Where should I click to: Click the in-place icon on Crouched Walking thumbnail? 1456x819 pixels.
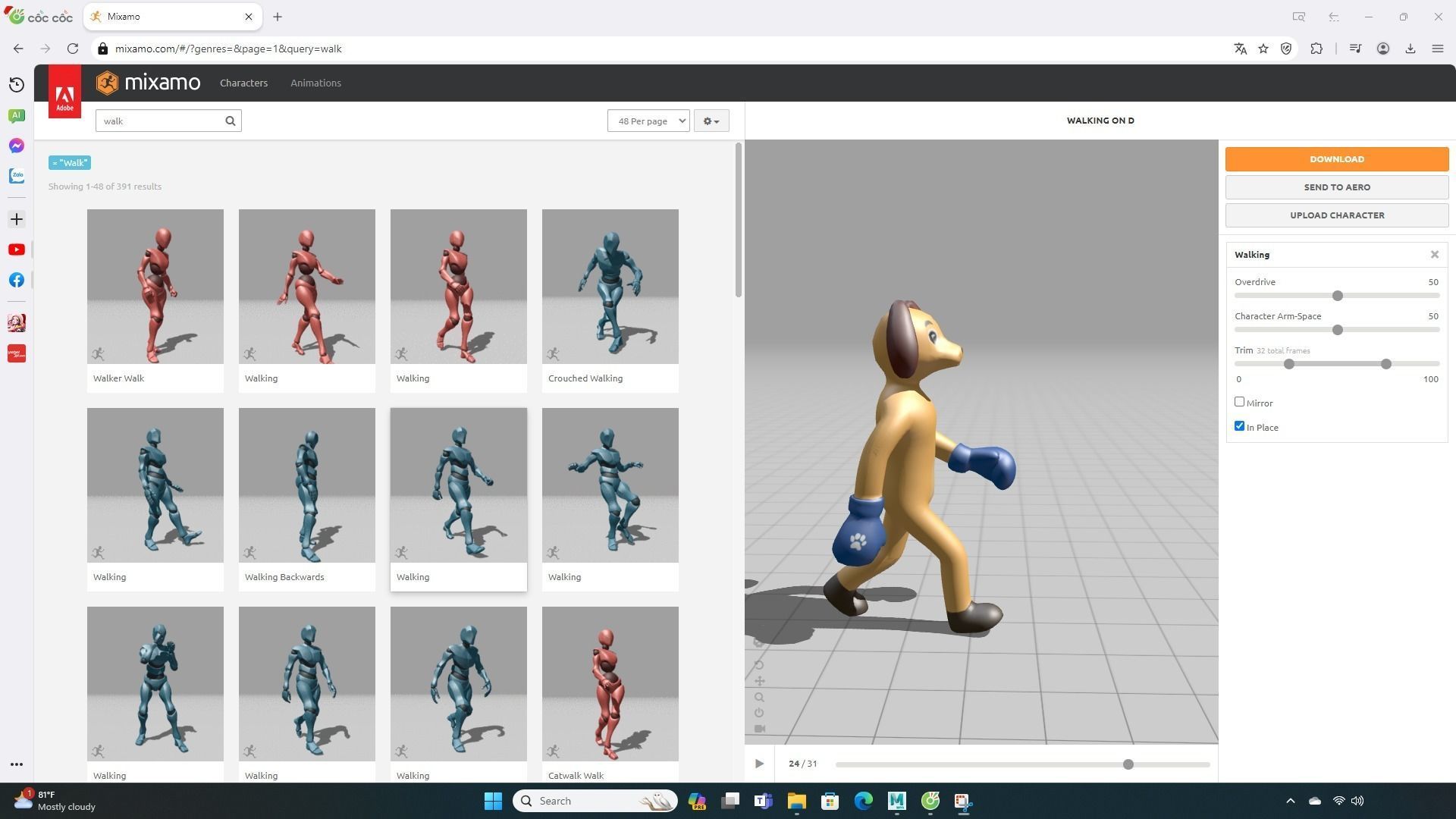tap(553, 354)
